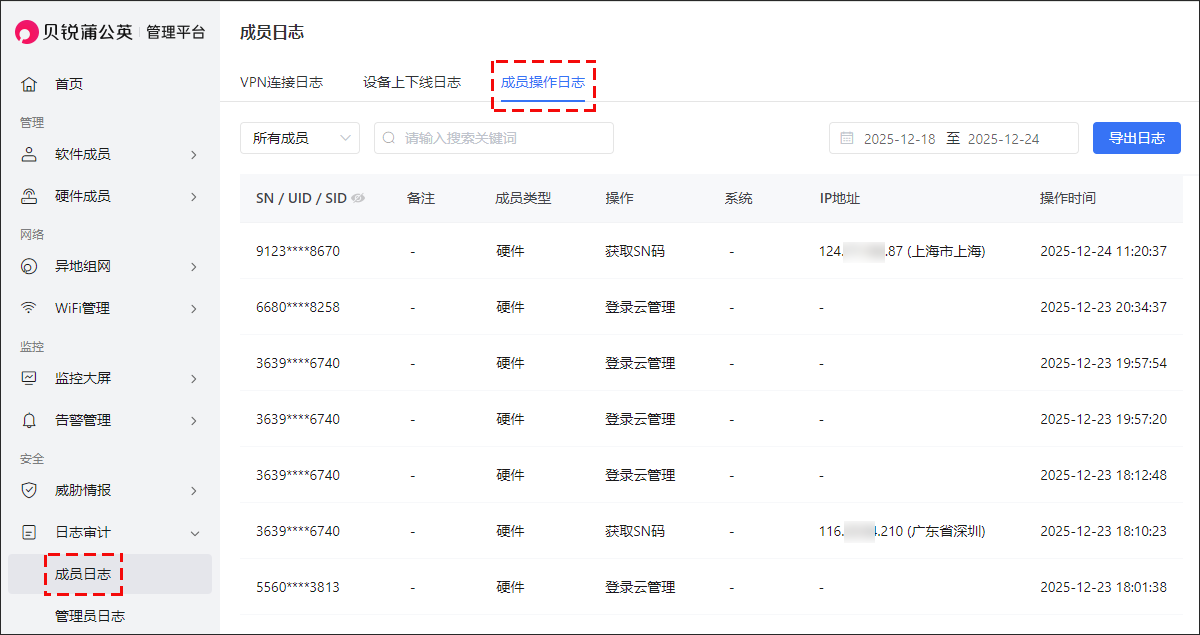Switch to the VPN连接日志 tab

[x=281, y=82]
